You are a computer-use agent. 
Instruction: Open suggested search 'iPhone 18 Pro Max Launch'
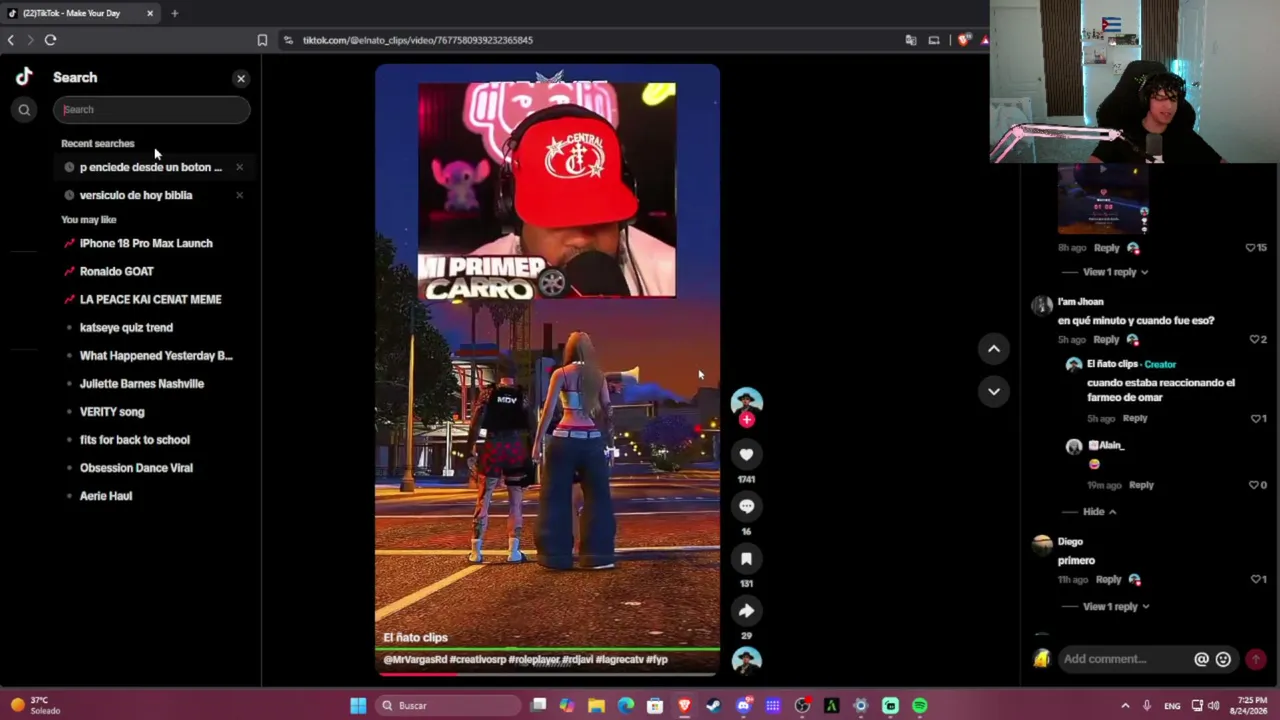[x=146, y=243]
